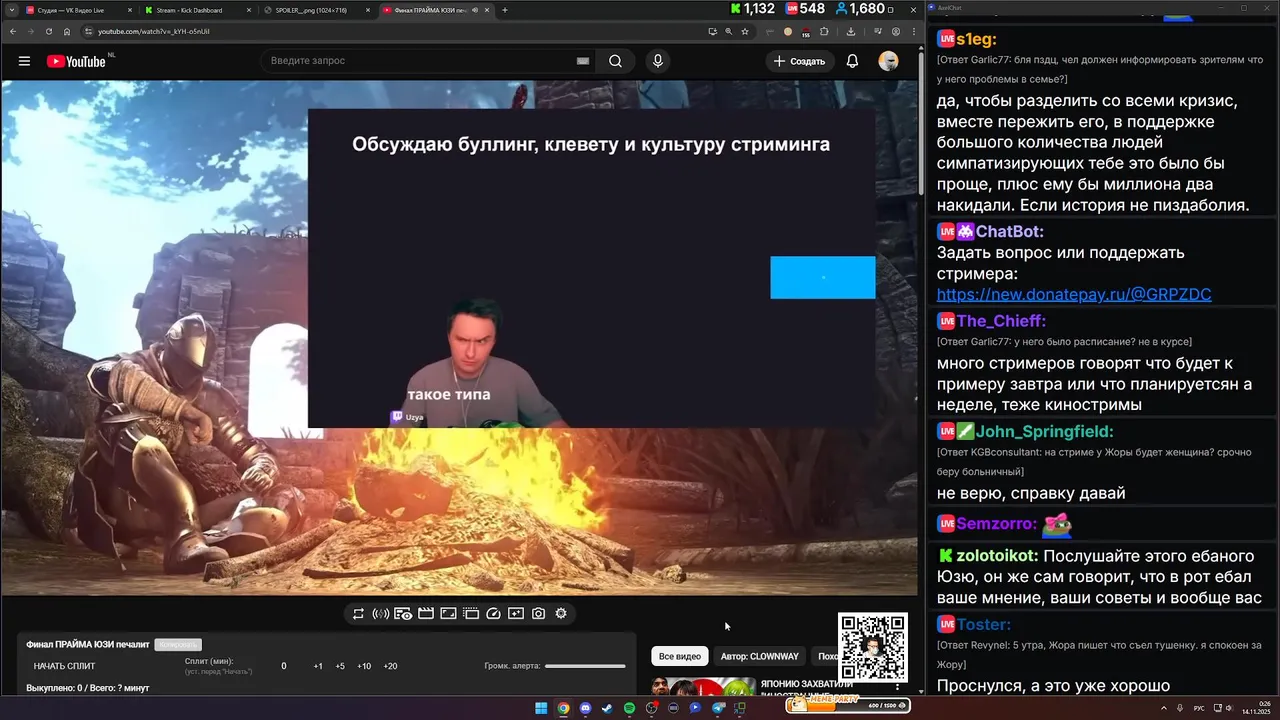Click the РУС keyboard language indicator

pos(1199,708)
